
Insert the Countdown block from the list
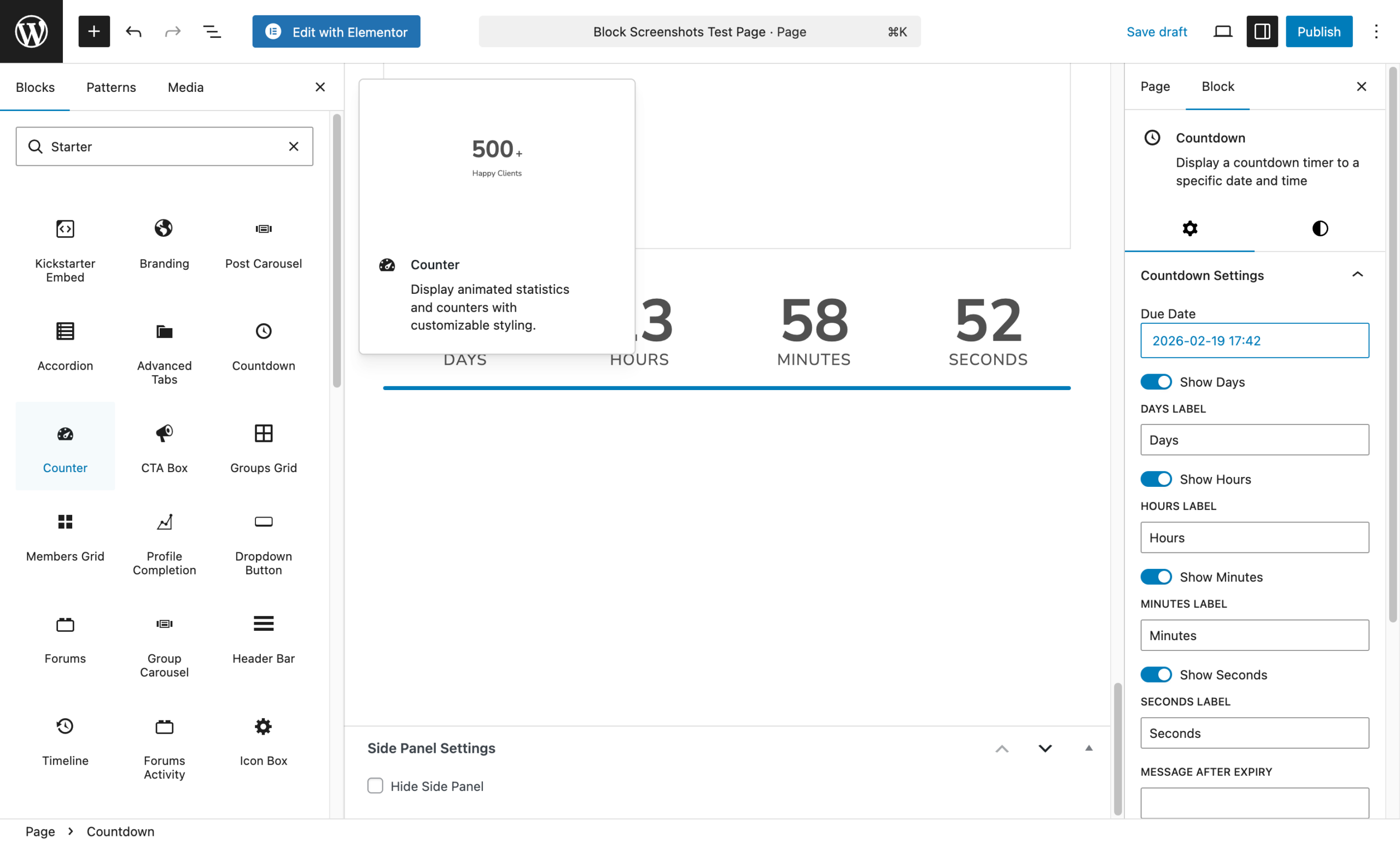coord(264,346)
